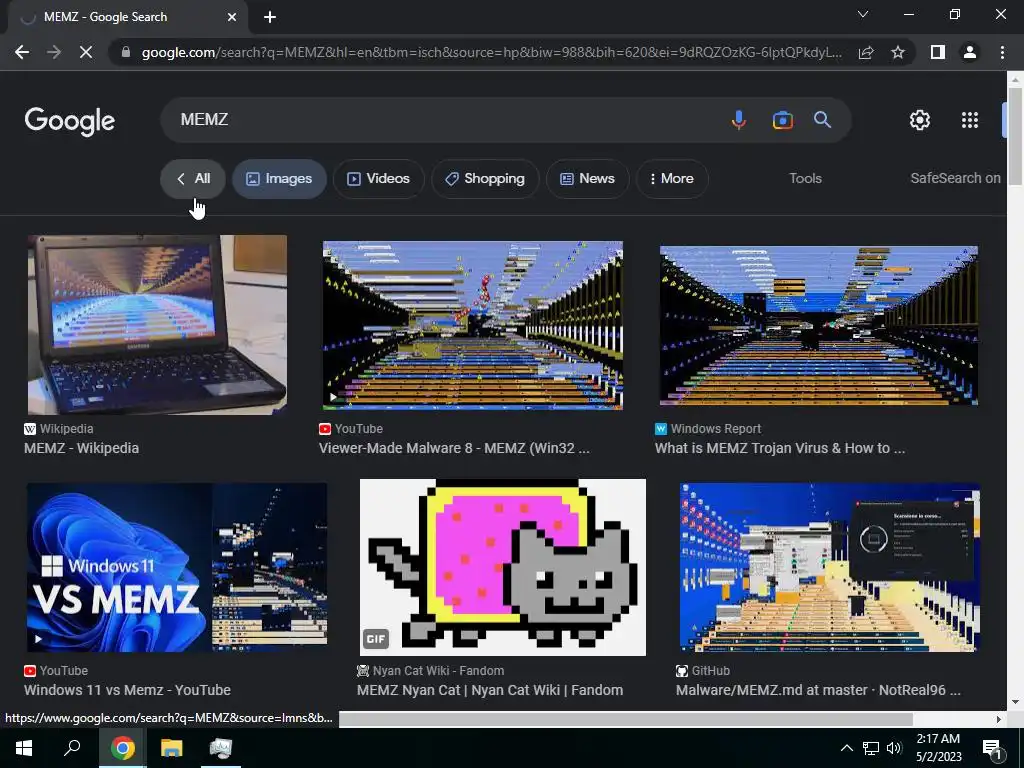
Task: Close the MEMZ - Google Search tab
Action: (232, 17)
